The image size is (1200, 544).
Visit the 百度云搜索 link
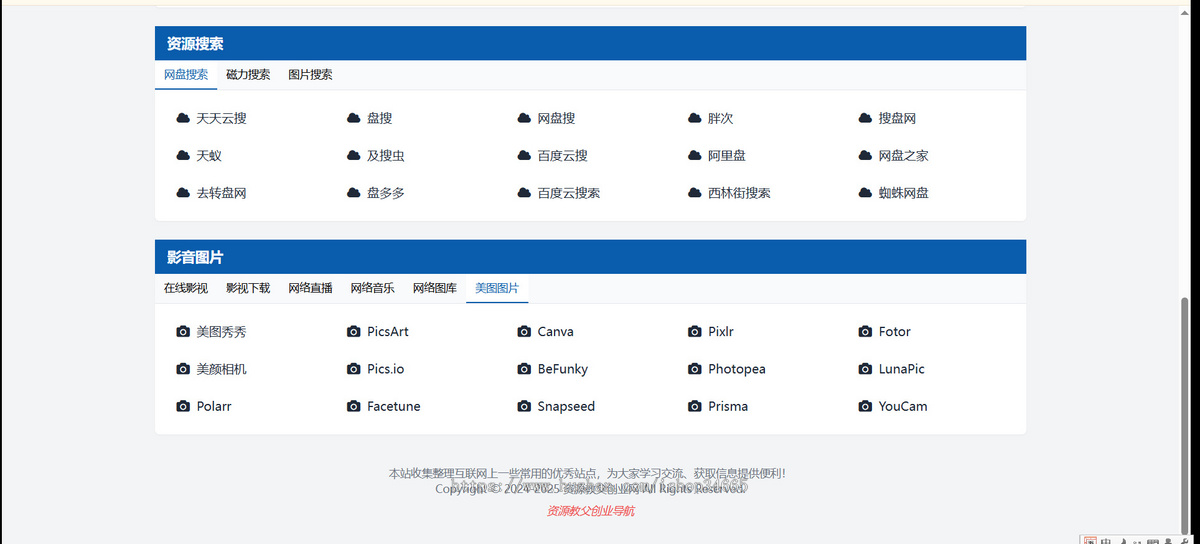pos(568,193)
